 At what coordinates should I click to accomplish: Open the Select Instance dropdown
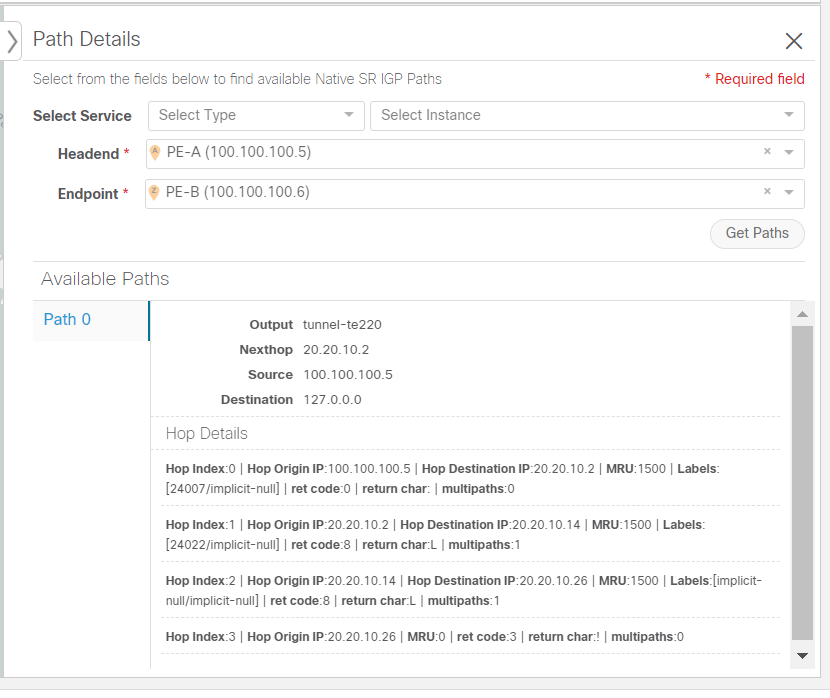(587, 115)
